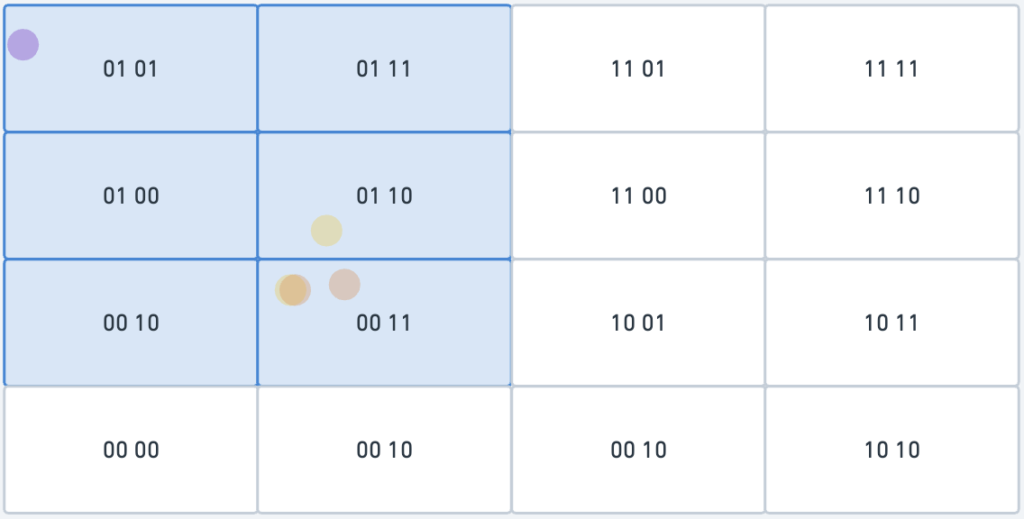Select the 10 01 cell
The height and width of the screenshot is (519, 1024).
(x=638, y=322)
